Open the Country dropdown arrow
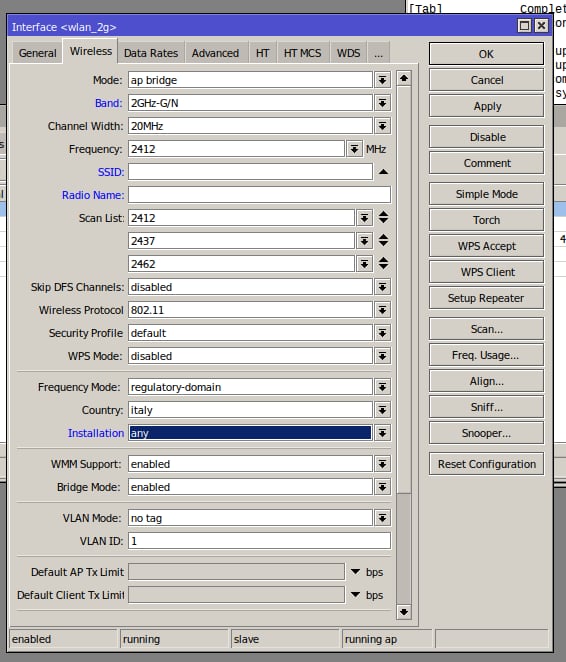The height and width of the screenshot is (662, 566). [x=382, y=410]
